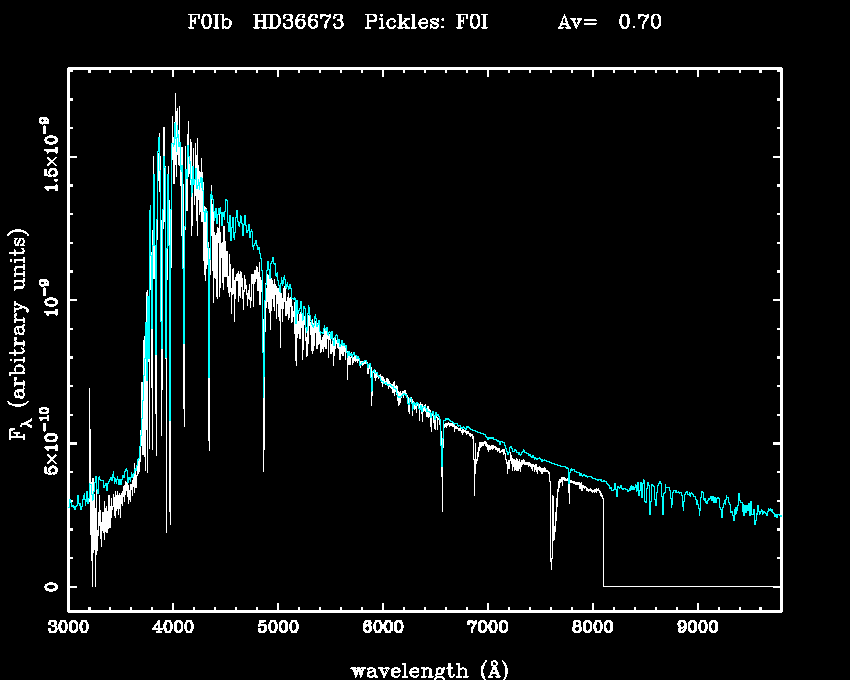This screenshot has height=680, width=850.
Task: Click the white flat zero line past 8100 Å
Action: [690, 586]
